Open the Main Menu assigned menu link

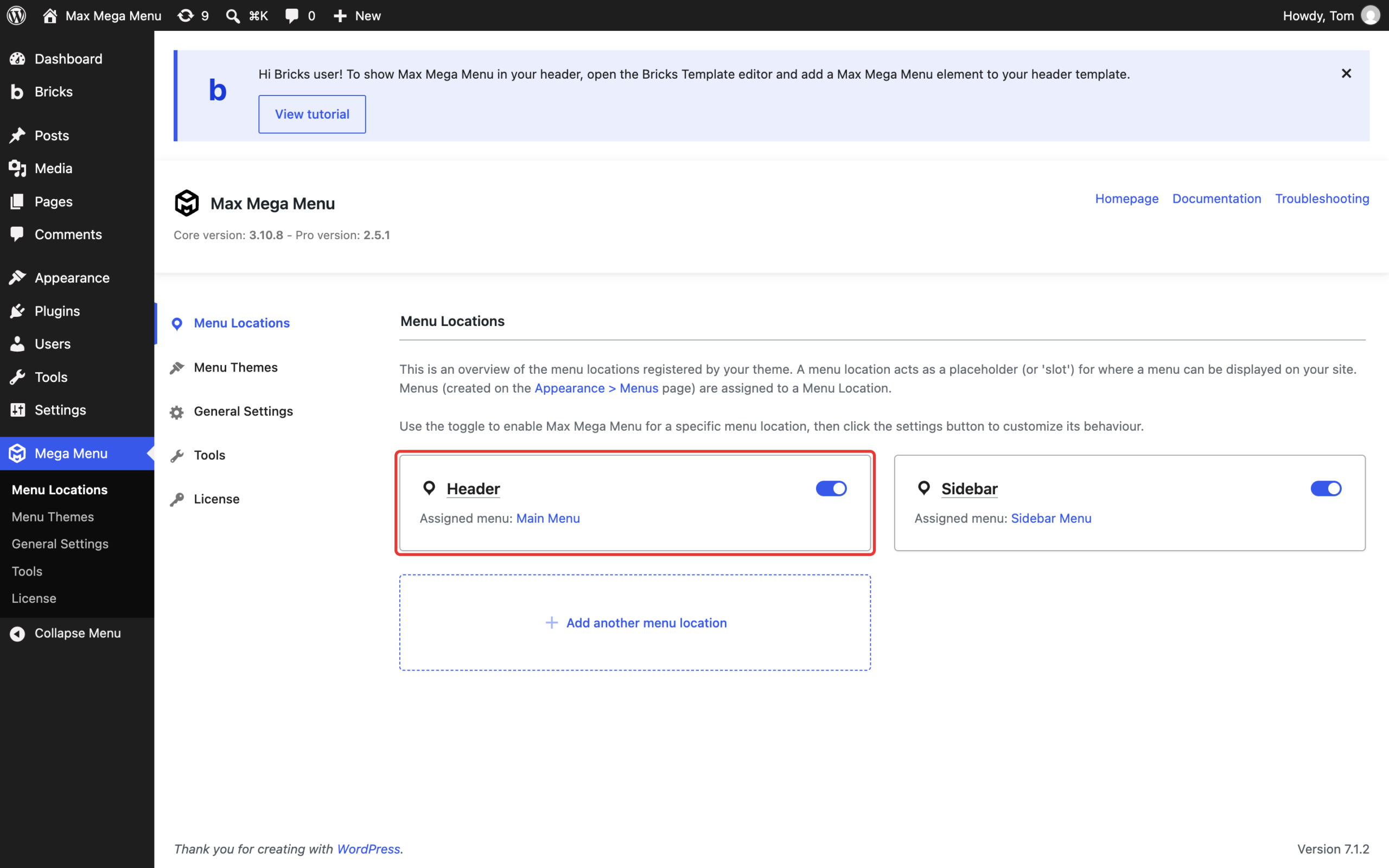[x=547, y=519]
